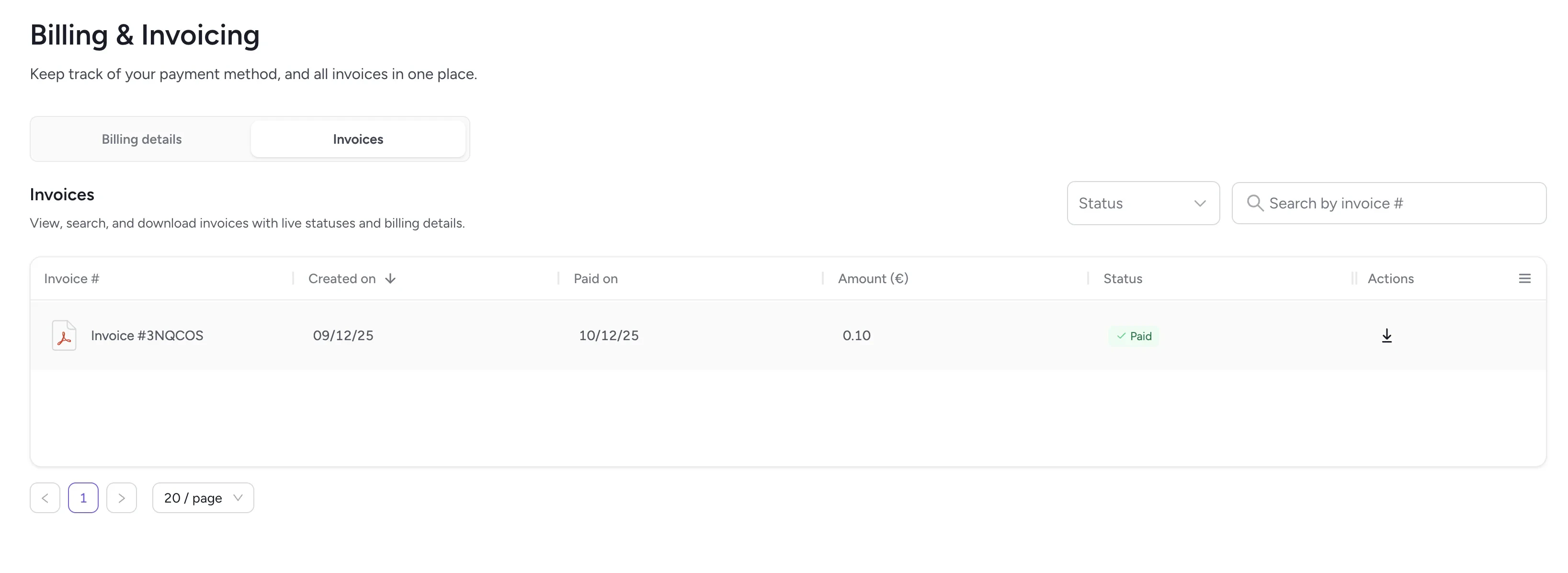This screenshot has width=1568, height=573.
Task: Select the Invoices tab
Action: [x=358, y=139]
